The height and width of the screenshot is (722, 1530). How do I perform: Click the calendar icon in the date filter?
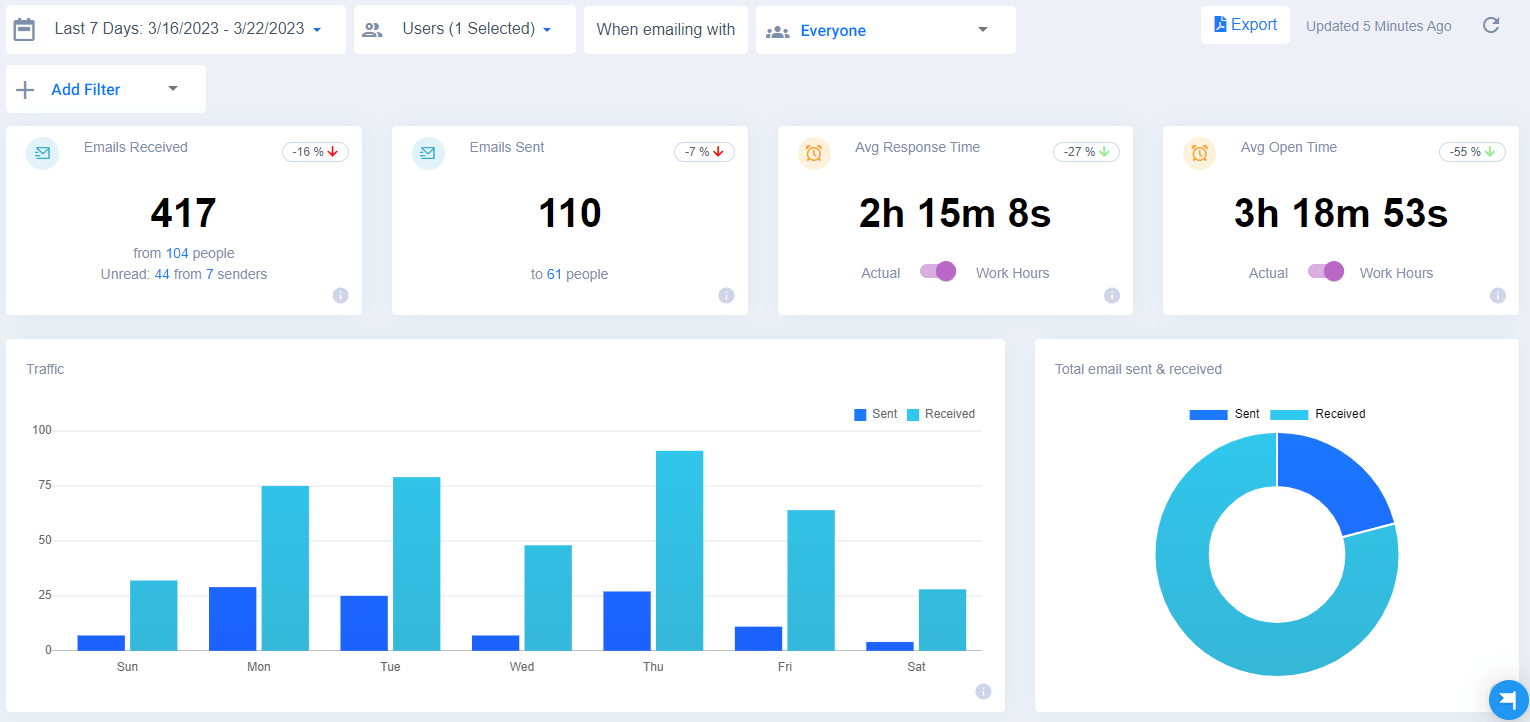[x=25, y=29]
